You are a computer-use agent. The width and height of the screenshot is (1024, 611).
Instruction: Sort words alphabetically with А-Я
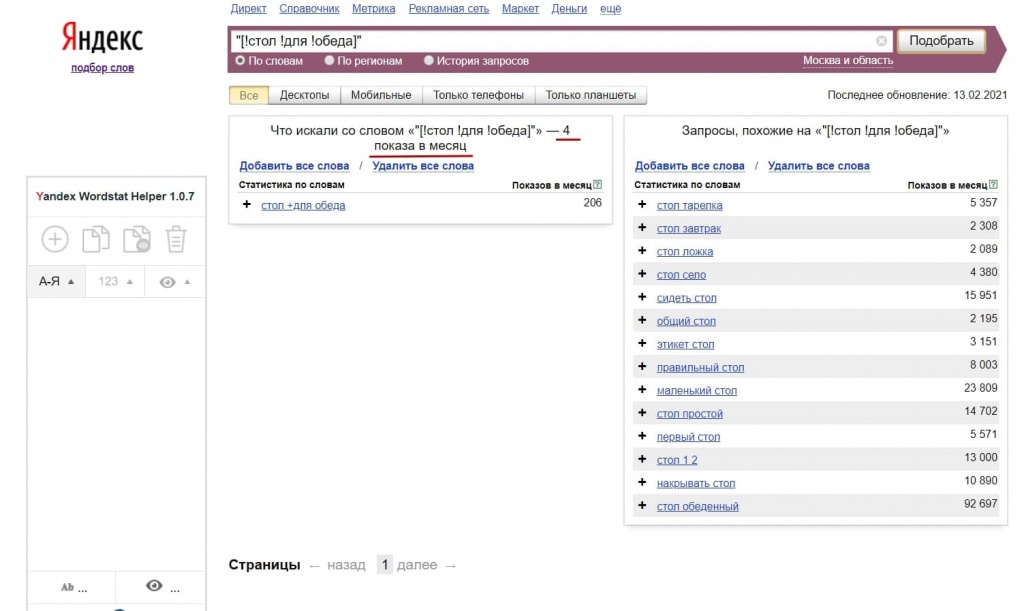(50, 281)
